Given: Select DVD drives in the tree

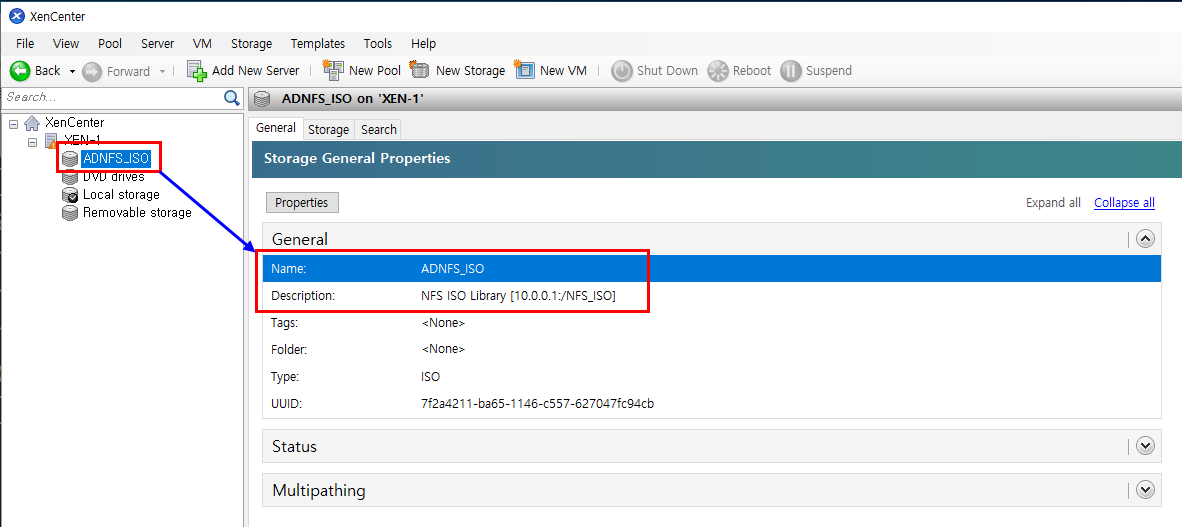Looking at the screenshot, I should pyautogui.click(x=114, y=177).
